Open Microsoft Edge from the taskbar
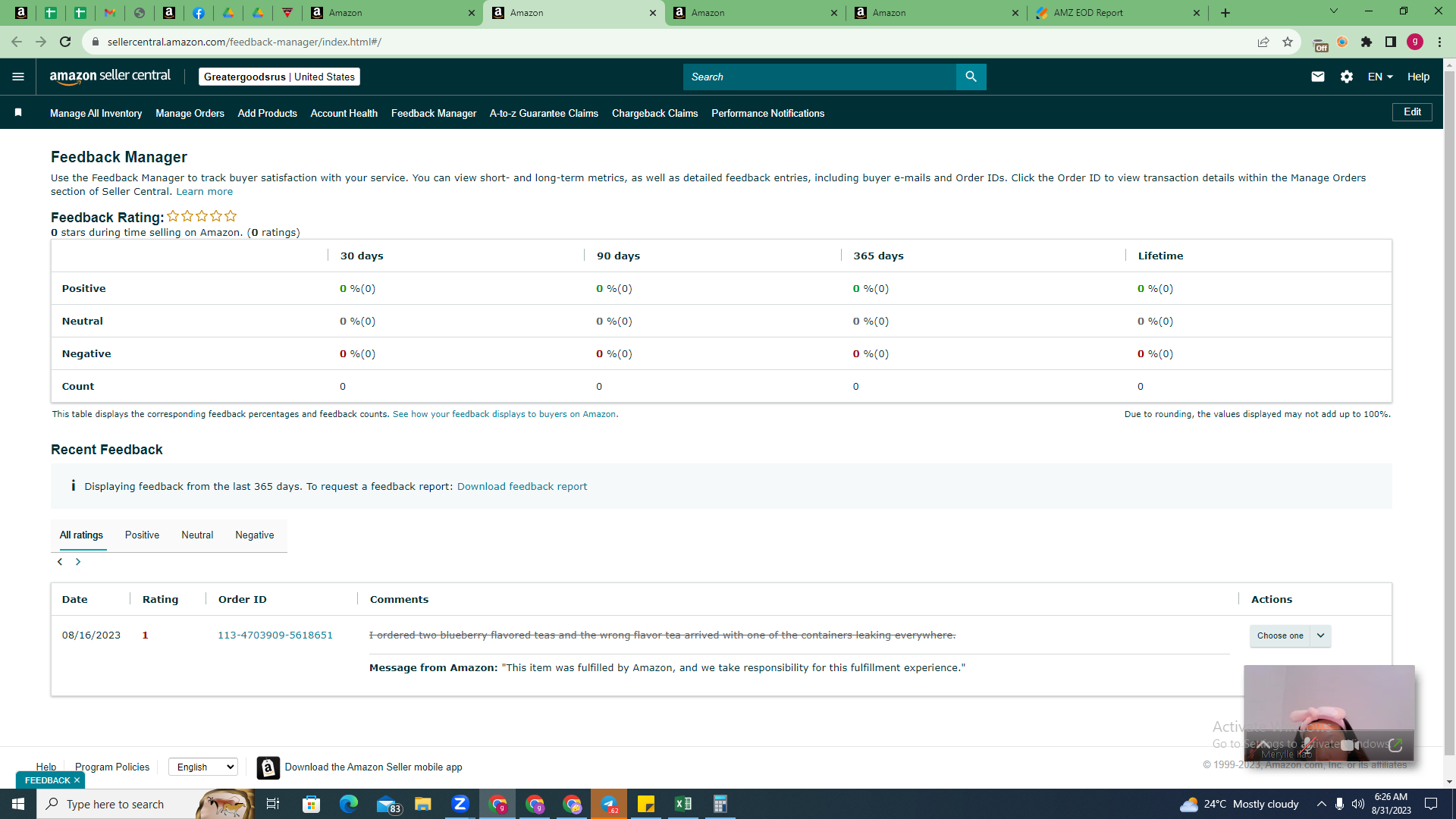The height and width of the screenshot is (819, 1456). (x=349, y=804)
